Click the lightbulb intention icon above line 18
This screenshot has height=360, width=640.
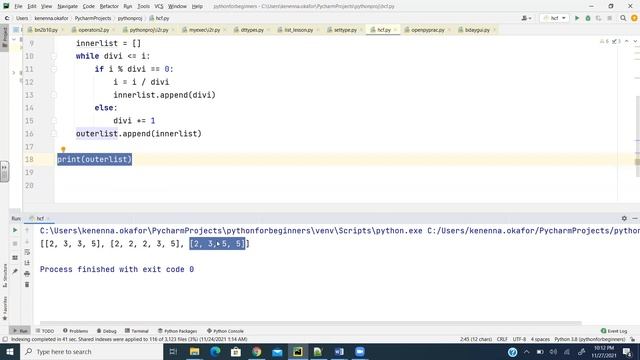(63, 149)
